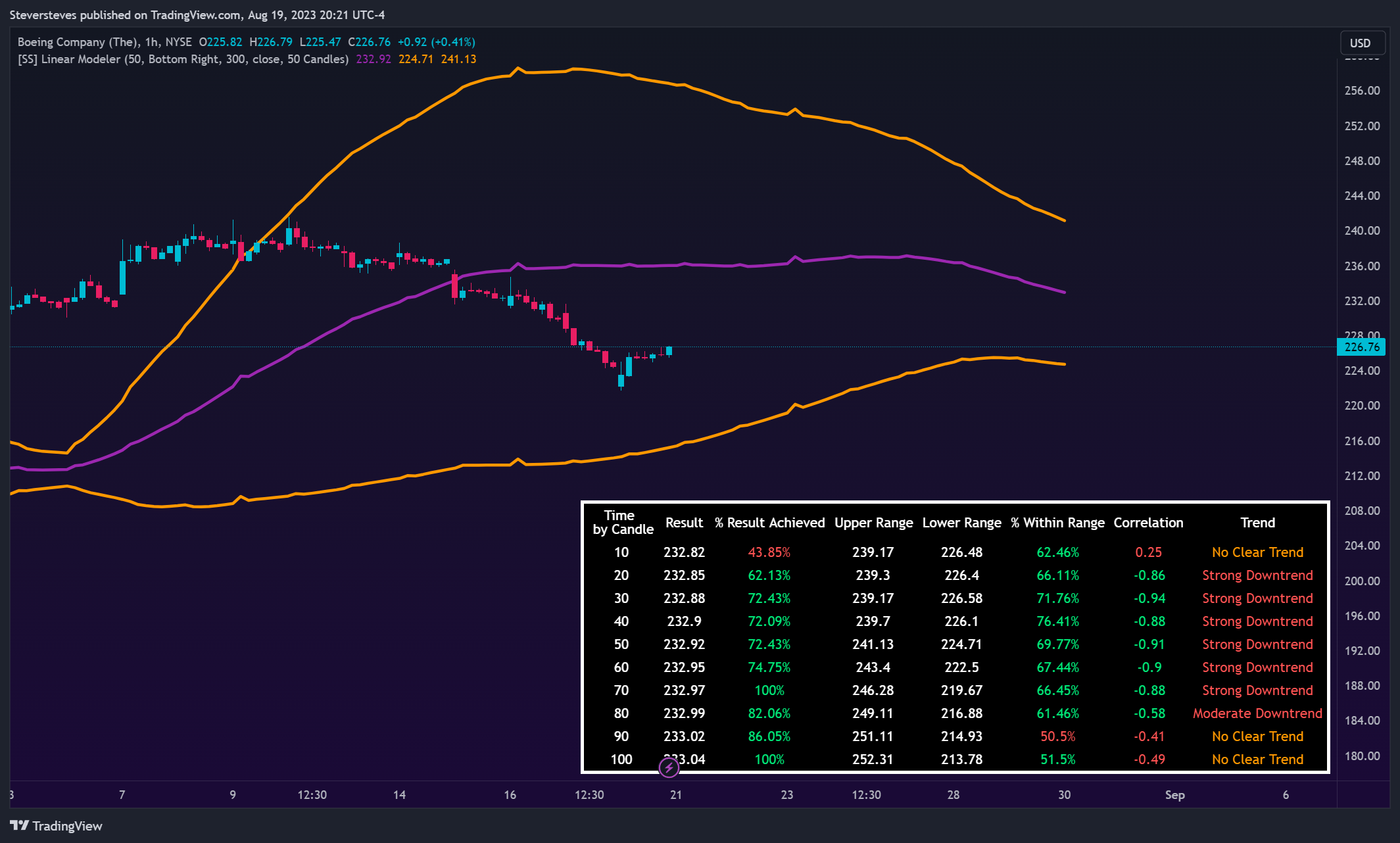Image resolution: width=1400 pixels, height=843 pixels.
Task: Click the Sep label on time axis
Action: pos(1174,795)
